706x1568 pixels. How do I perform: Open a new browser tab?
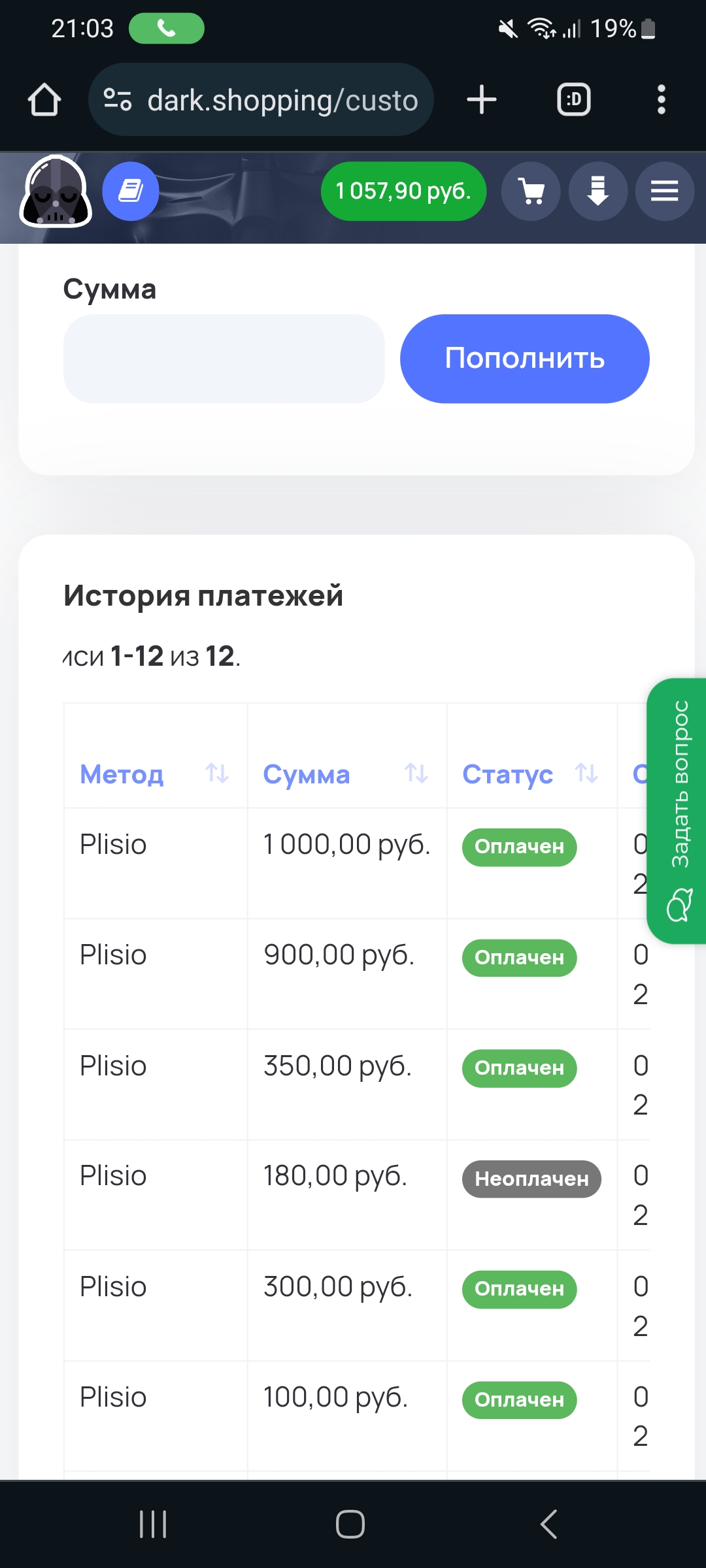[482, 100]
